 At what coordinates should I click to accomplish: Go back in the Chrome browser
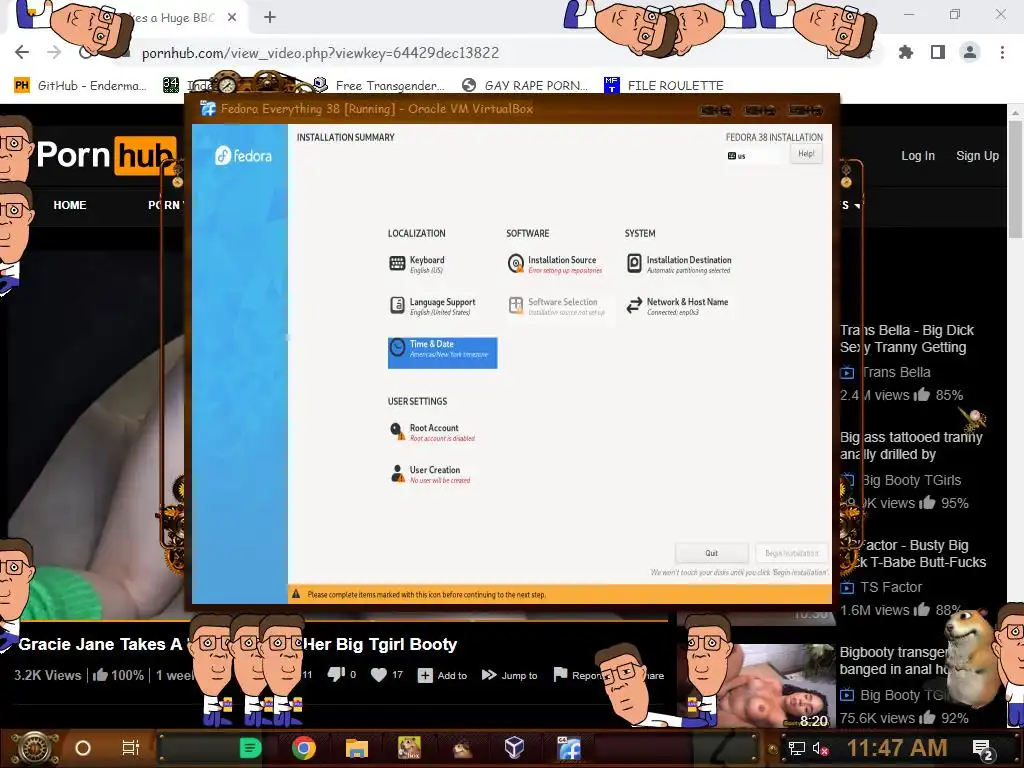tap(22, 52)
